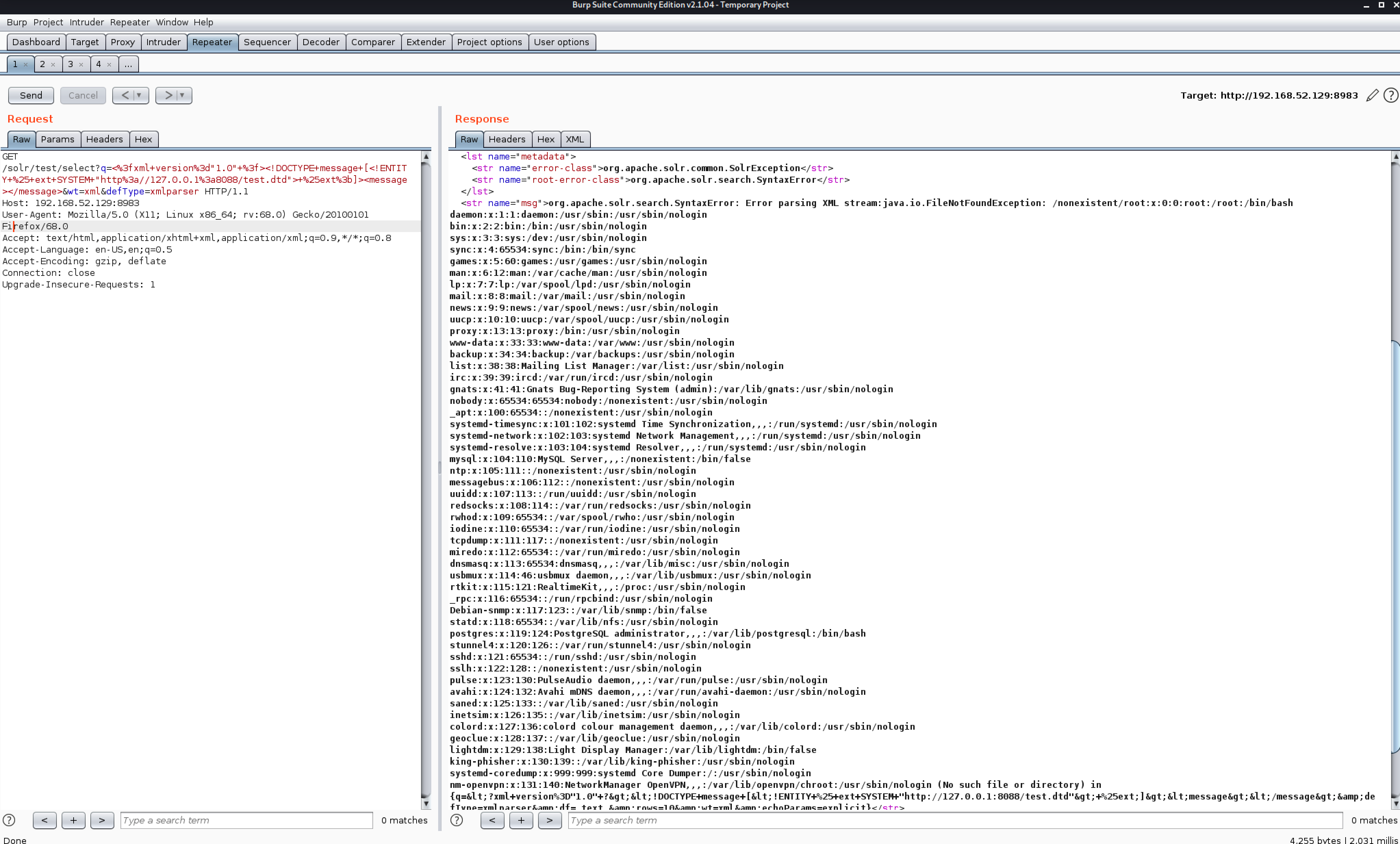
Task: Go to next response match
Action: (550, 820)
